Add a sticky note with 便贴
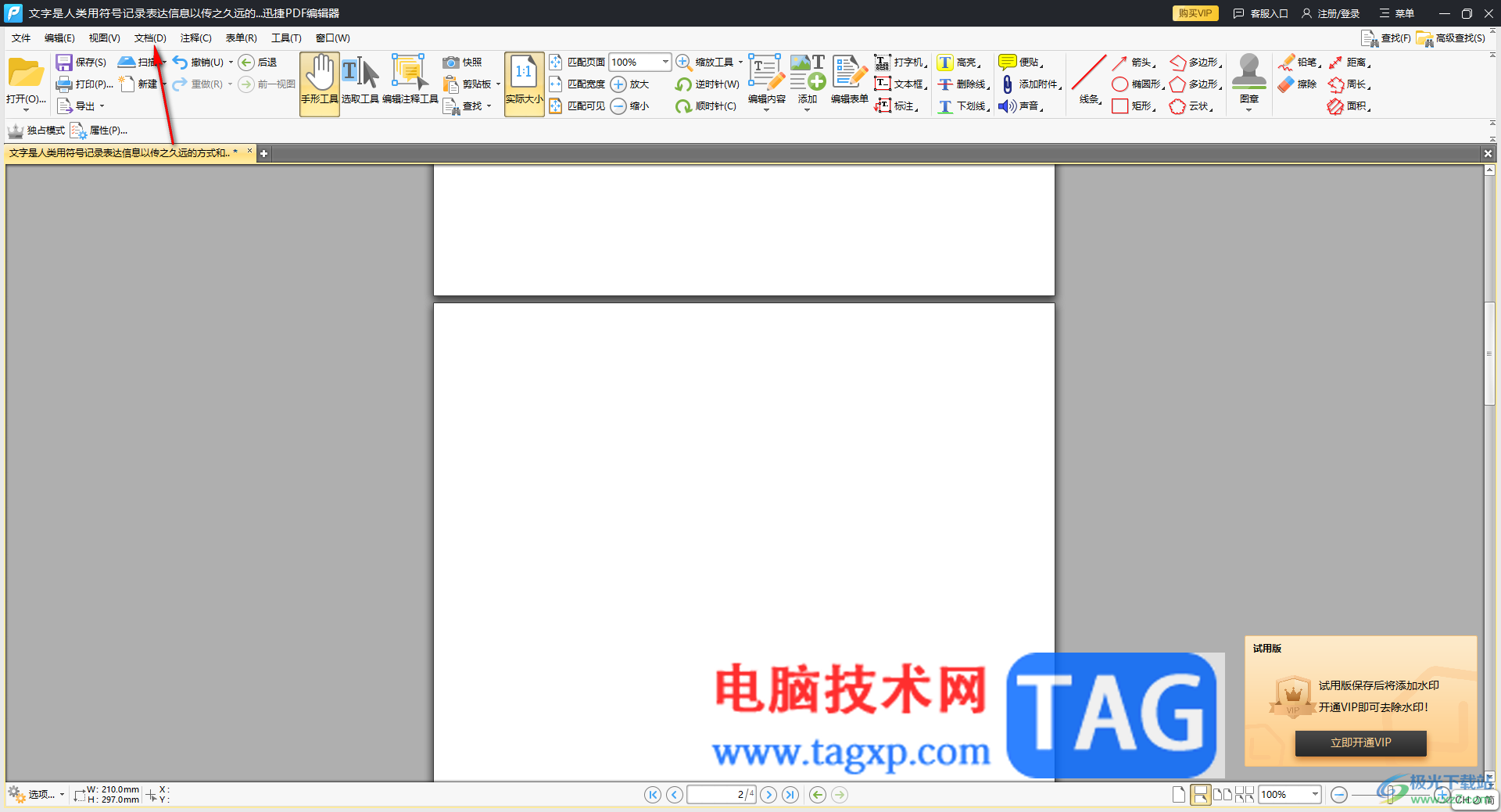 pyautogui.click(x=1020, y=63)
